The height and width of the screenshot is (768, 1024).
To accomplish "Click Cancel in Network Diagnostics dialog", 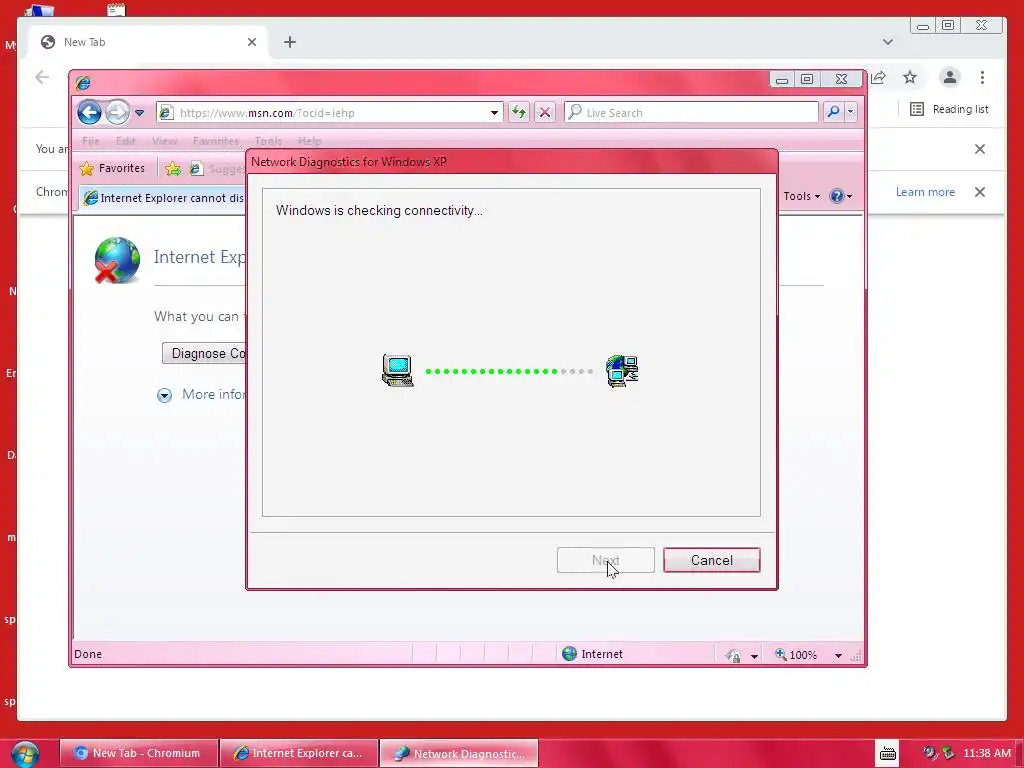I will click(712, 560).
